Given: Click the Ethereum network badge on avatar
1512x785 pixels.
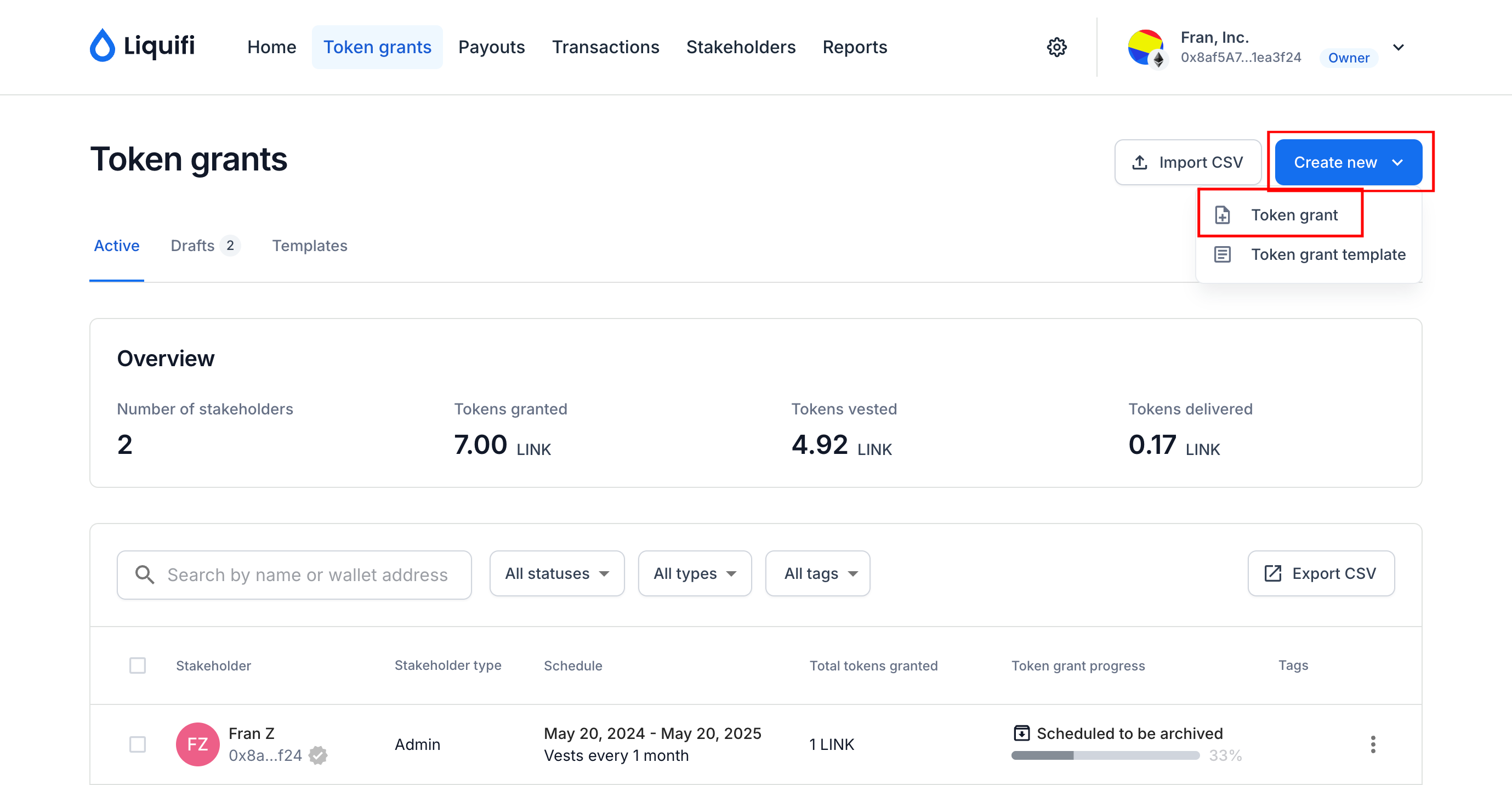Looking at the screenshot, I should (1158, 59).
